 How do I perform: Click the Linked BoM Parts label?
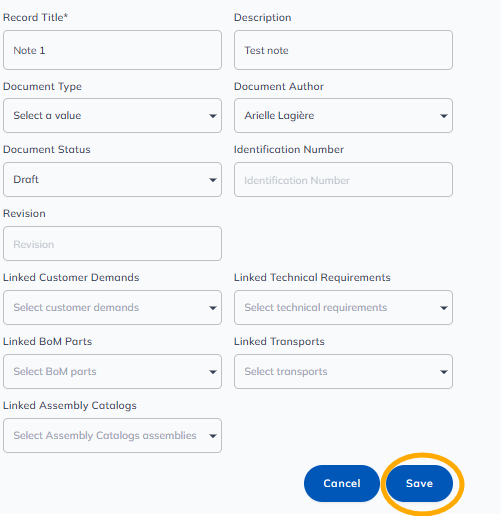pyautogui.click(x=47, y=341)
